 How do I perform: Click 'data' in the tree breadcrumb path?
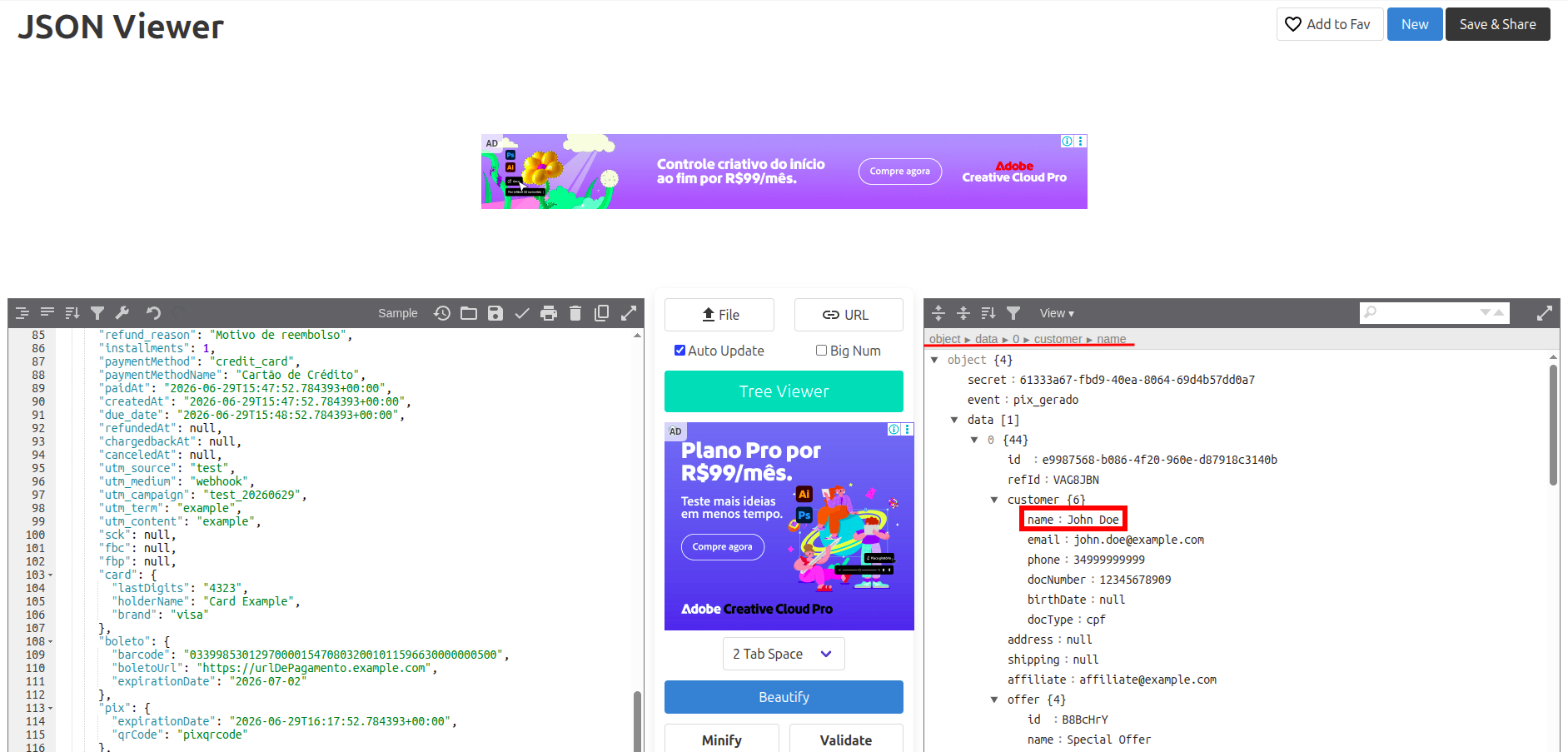(x=986, y=339)
